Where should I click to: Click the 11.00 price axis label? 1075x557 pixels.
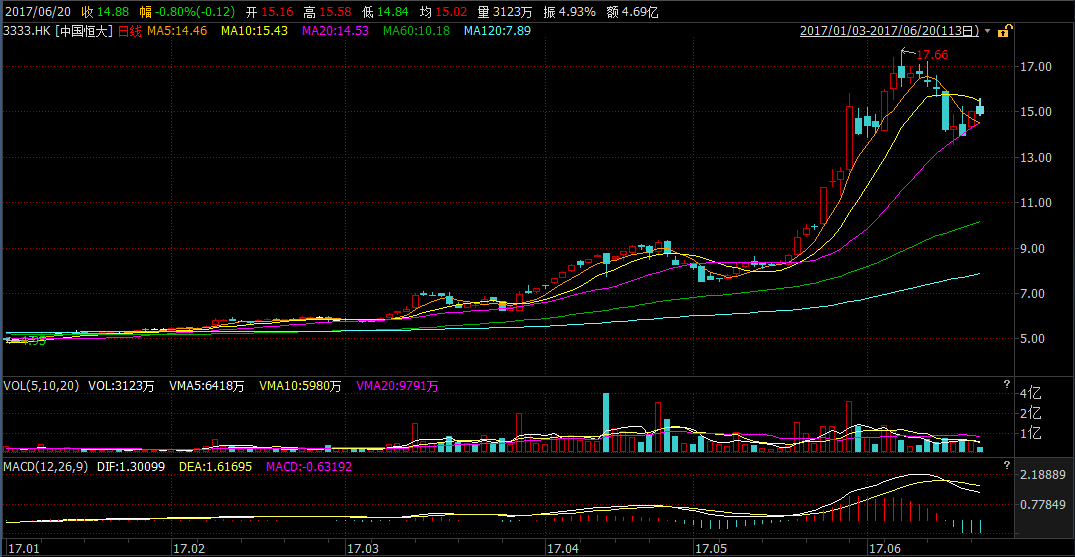click(1035, 203)
